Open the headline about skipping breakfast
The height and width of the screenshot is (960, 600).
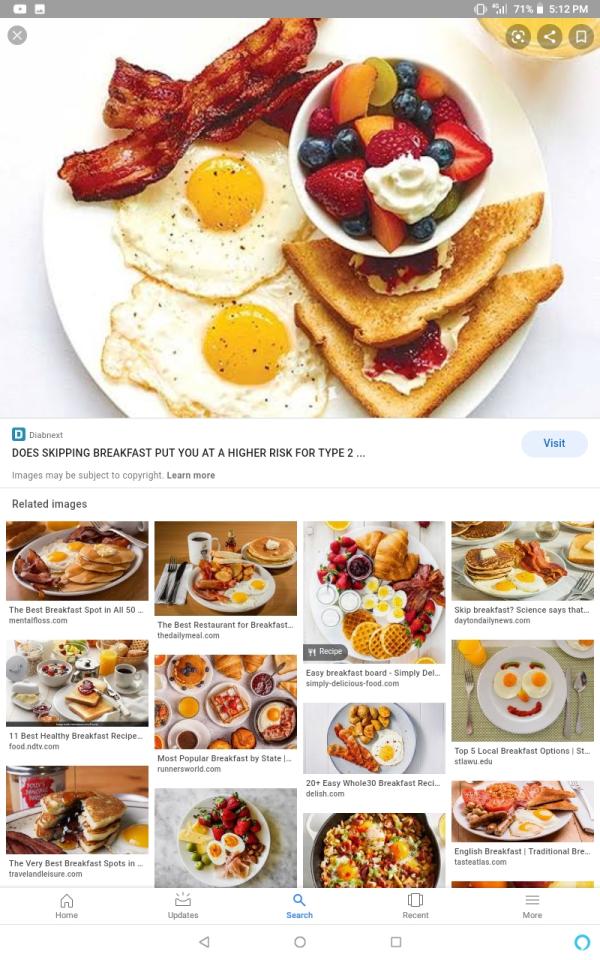click(189, 453)
